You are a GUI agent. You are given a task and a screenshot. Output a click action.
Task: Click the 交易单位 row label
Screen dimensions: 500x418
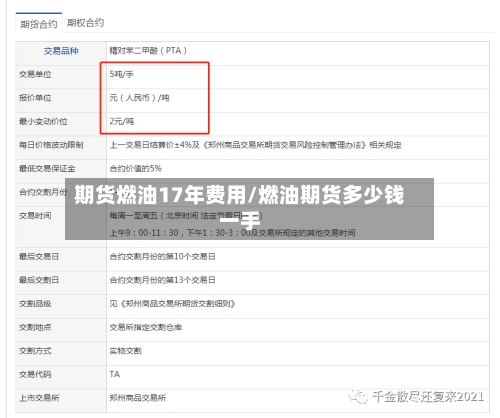coord(35,74)
